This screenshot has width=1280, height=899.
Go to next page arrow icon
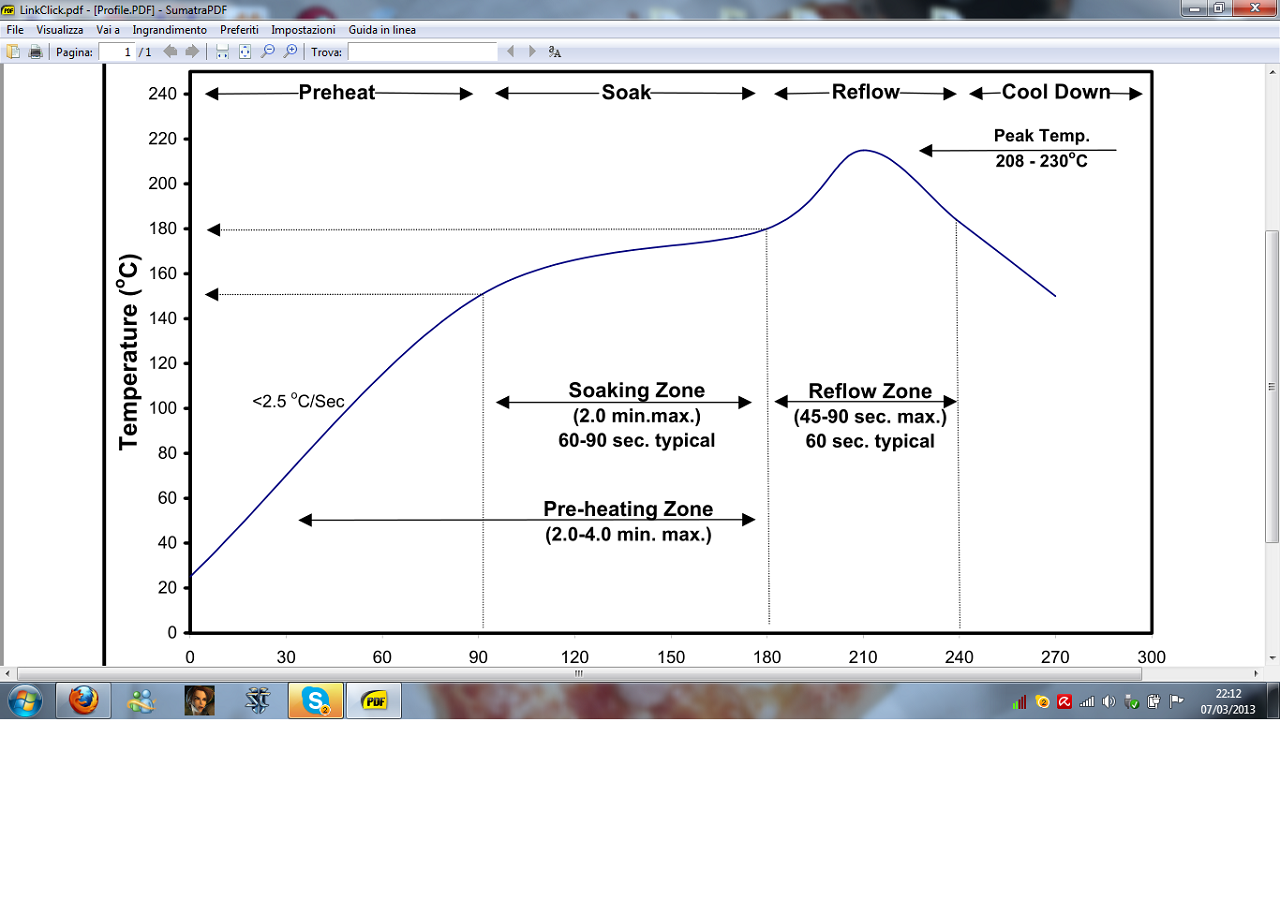pyautogui.click(x=192, y=51)
